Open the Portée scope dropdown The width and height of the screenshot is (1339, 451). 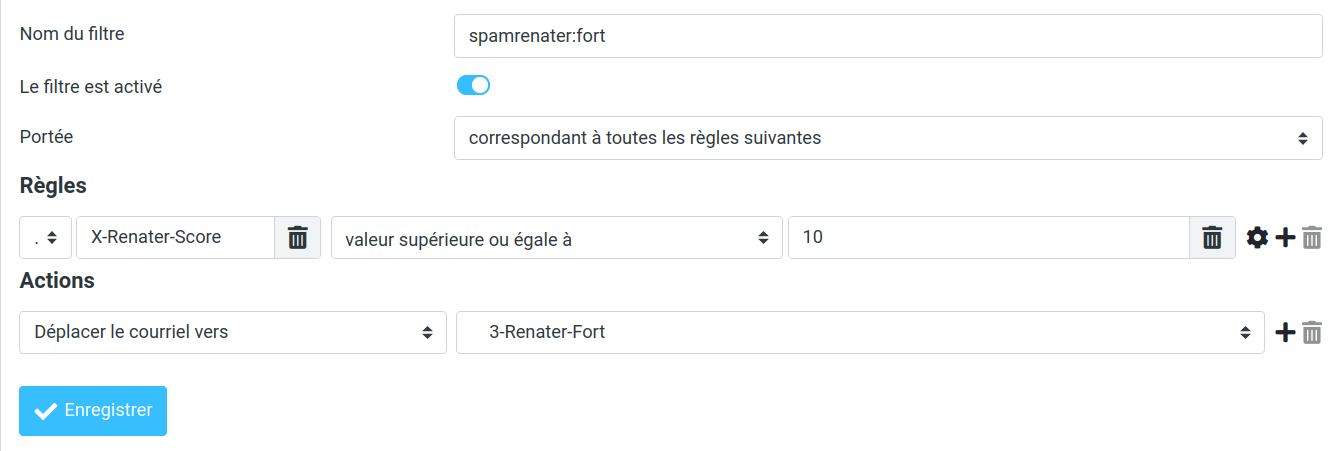(888, 138)
